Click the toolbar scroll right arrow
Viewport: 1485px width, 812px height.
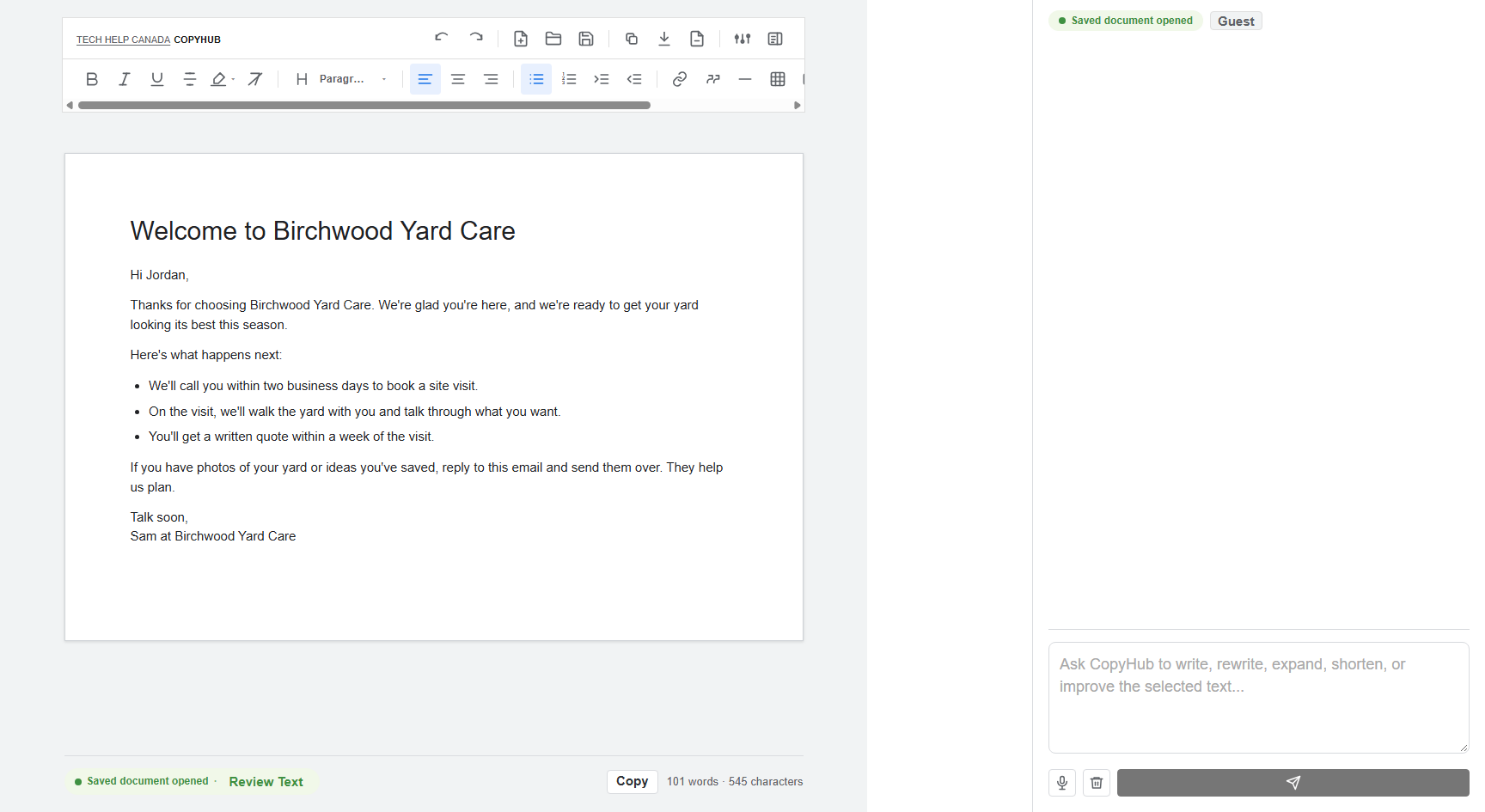[x=797, y=105]
